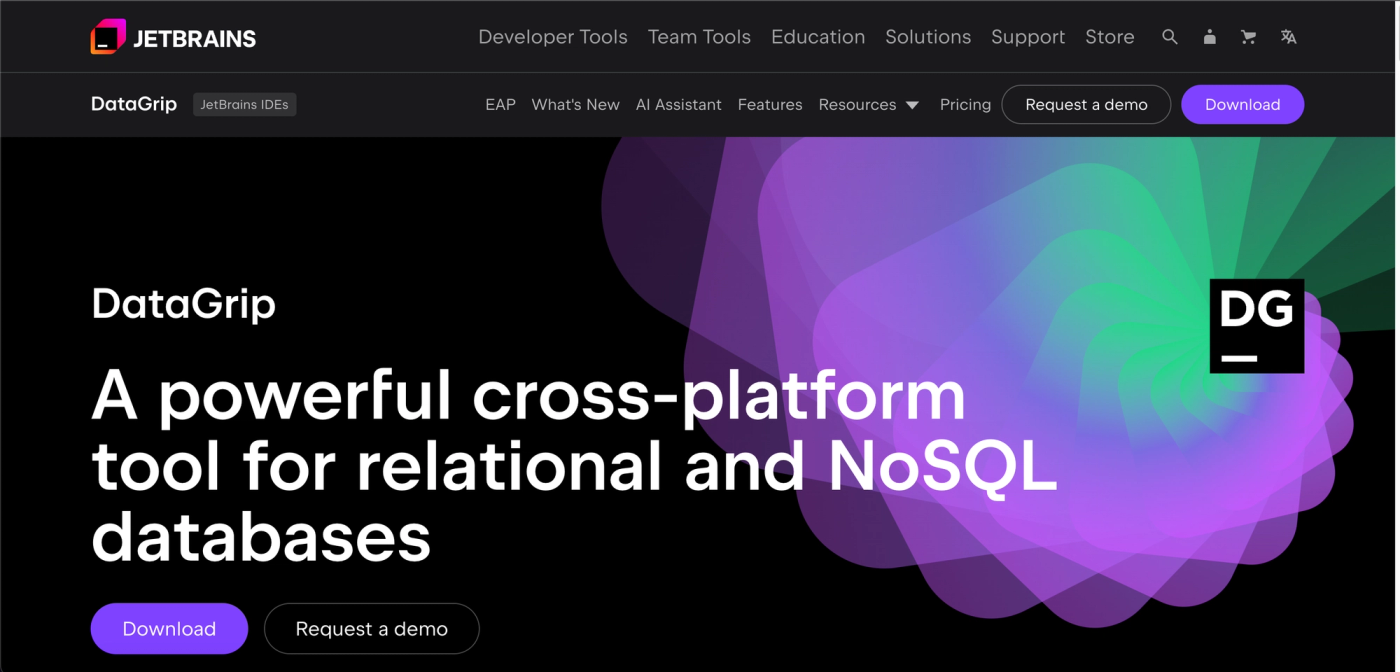Open the shopping cart icon

pyautogui.click(x=1249, y=37)
